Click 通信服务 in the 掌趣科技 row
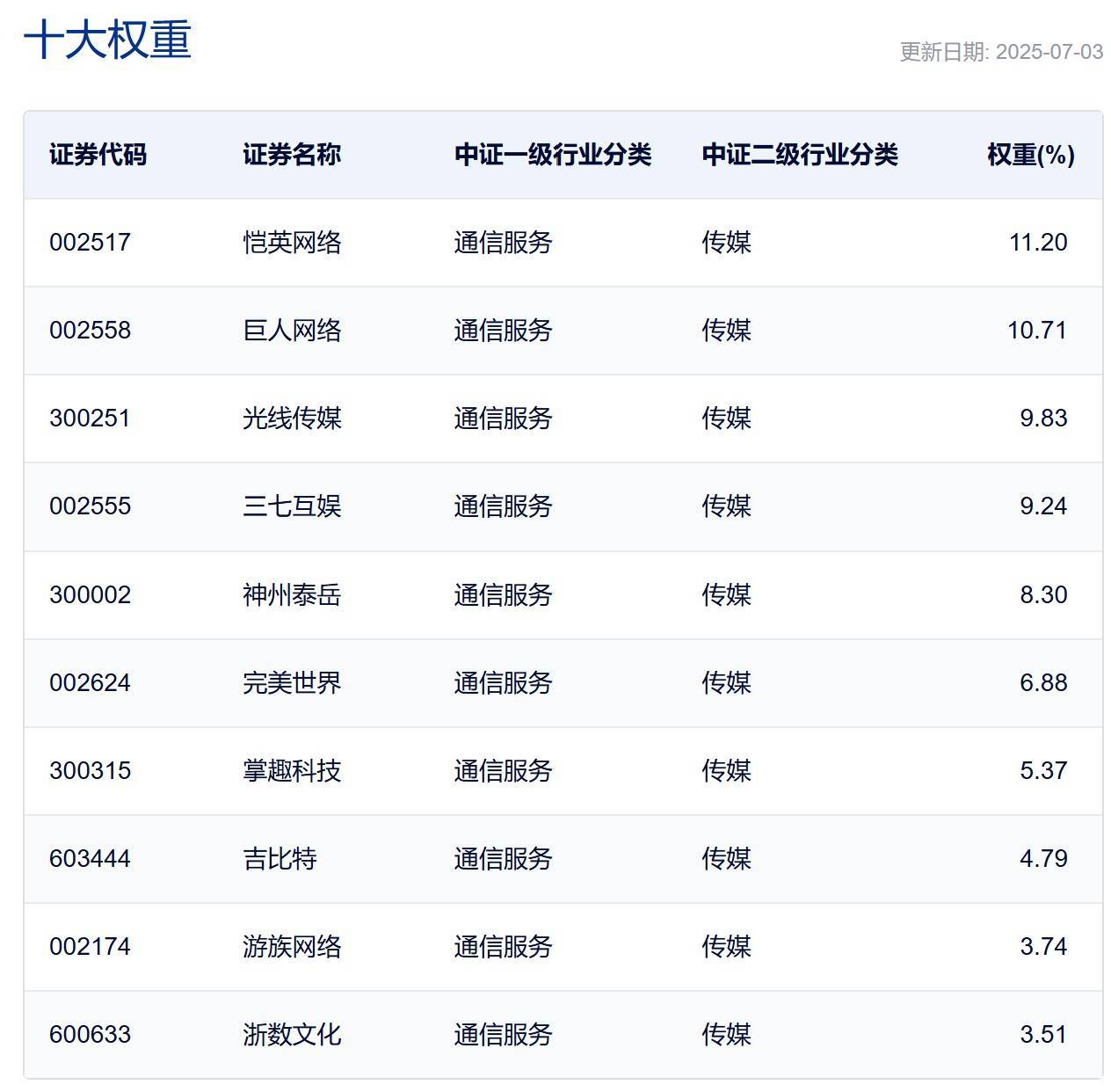Screen dimensions: 1111x1092 click(504, 771)
